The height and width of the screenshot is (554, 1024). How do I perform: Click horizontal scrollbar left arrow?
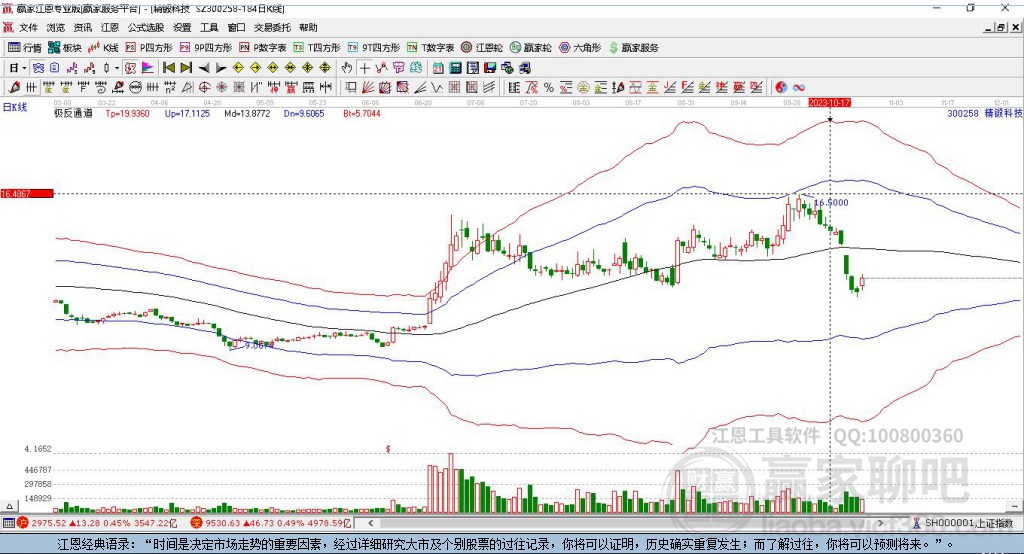point(370,523)
